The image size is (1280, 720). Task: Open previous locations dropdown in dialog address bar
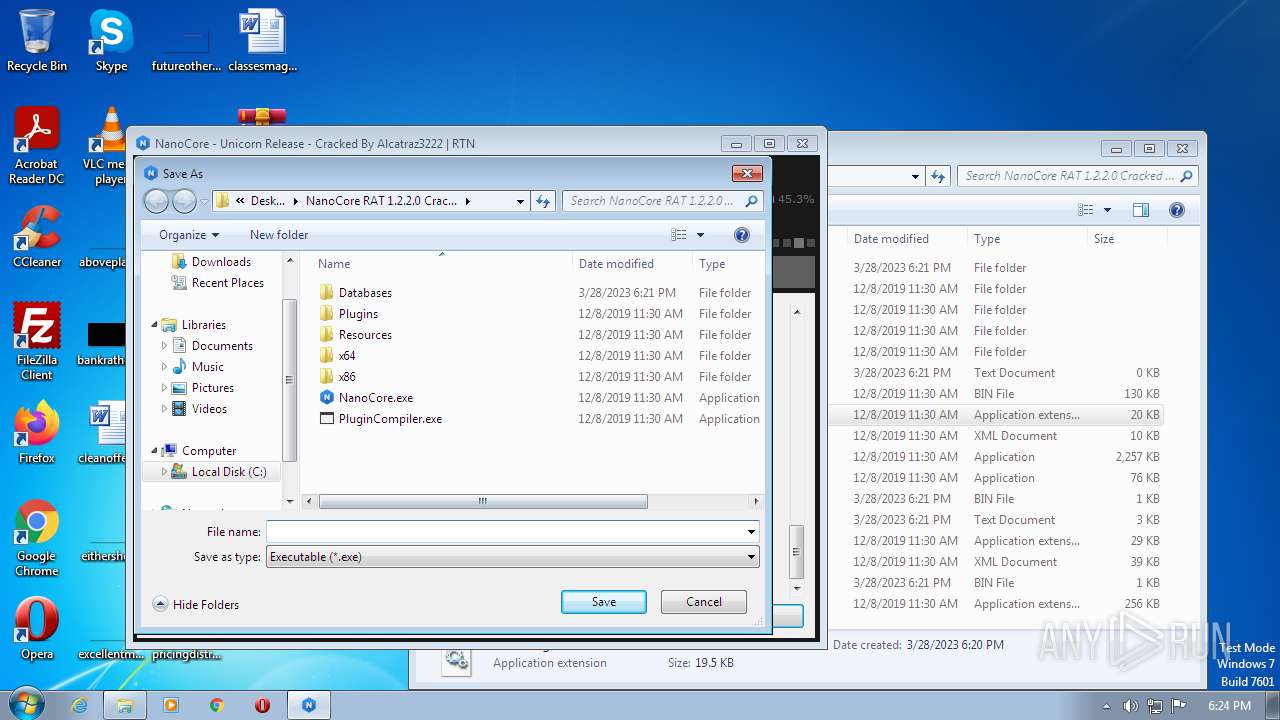pyautogui.click(x=520, y=201)
